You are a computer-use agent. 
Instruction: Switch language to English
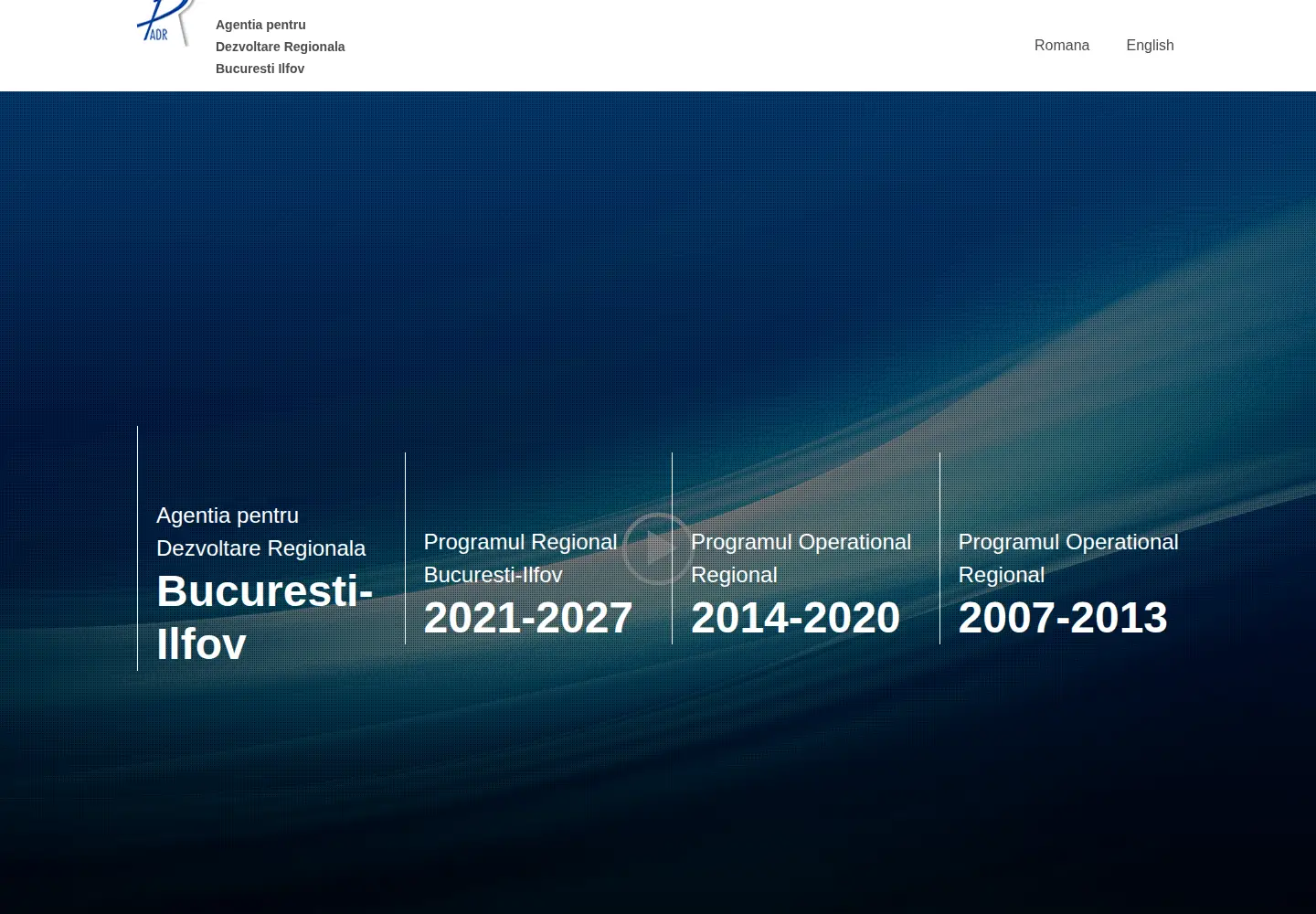tap(1150, 46)
